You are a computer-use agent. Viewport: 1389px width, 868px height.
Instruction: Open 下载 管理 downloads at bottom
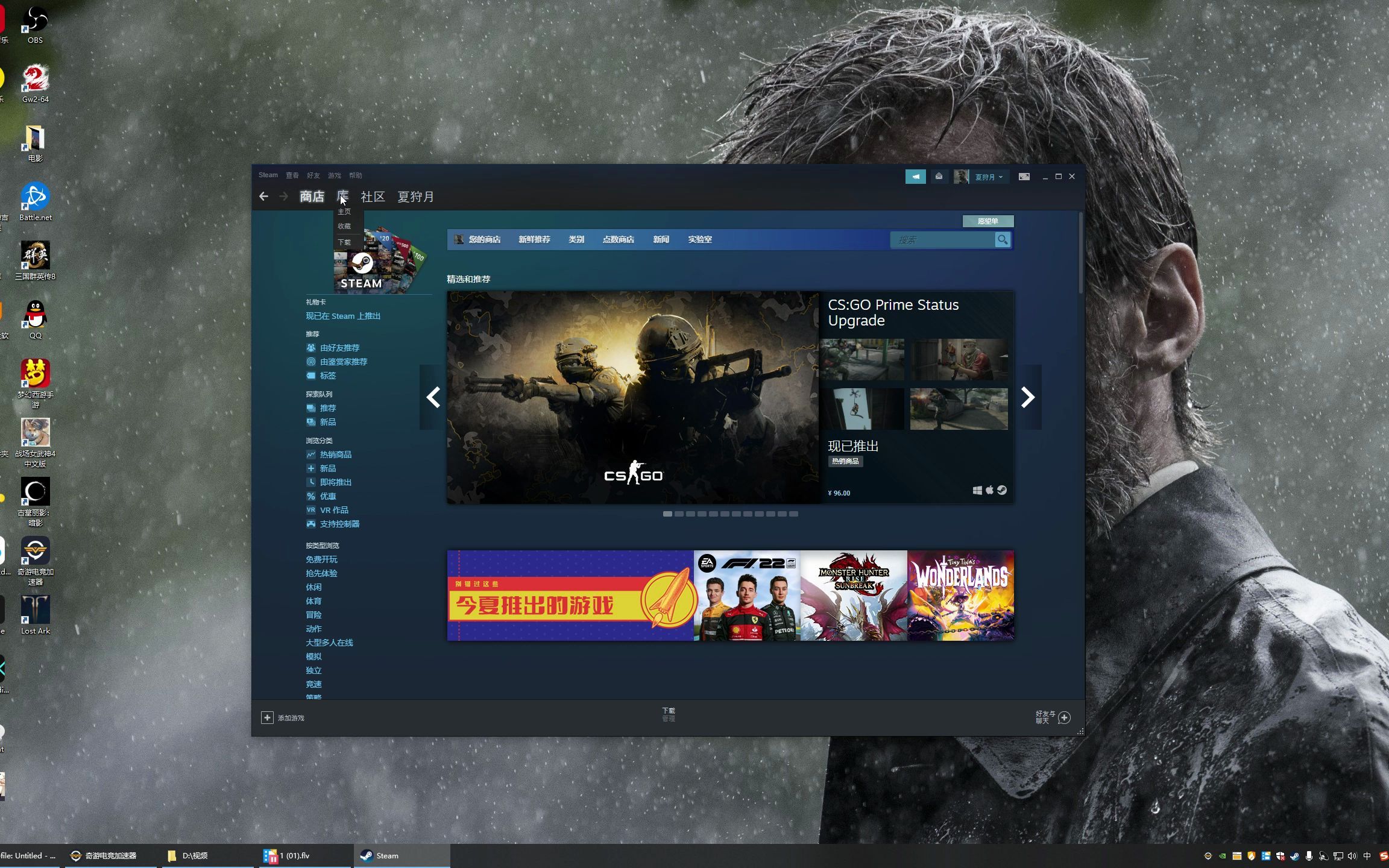click(x=669, y=714)
